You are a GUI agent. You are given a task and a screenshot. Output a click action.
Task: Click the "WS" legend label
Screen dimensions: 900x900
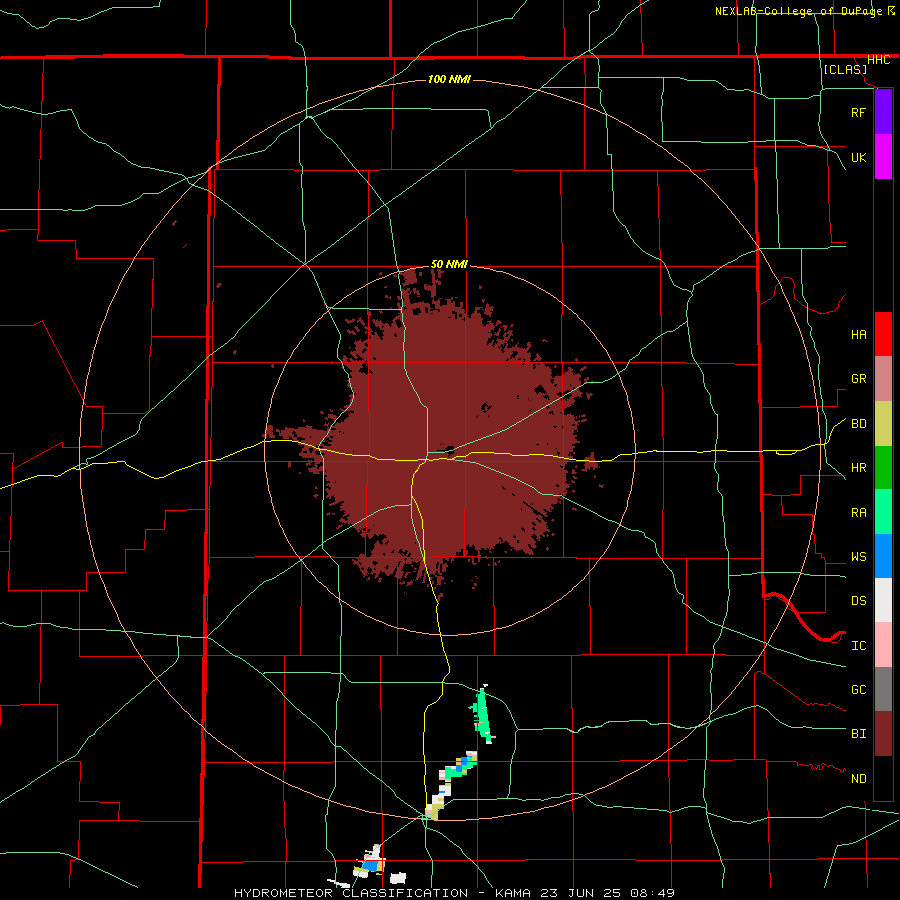(x=858, y=557)
